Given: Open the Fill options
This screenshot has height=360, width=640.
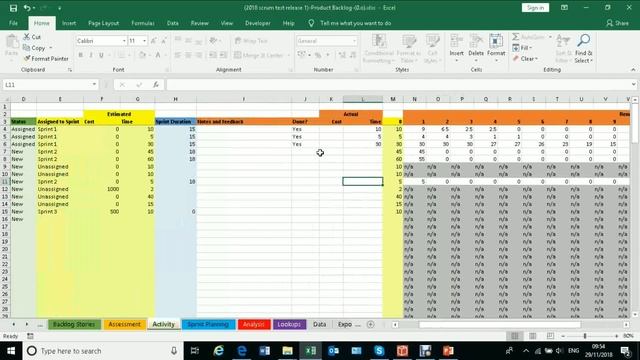Looking at the screenshot, I should 522,48.
